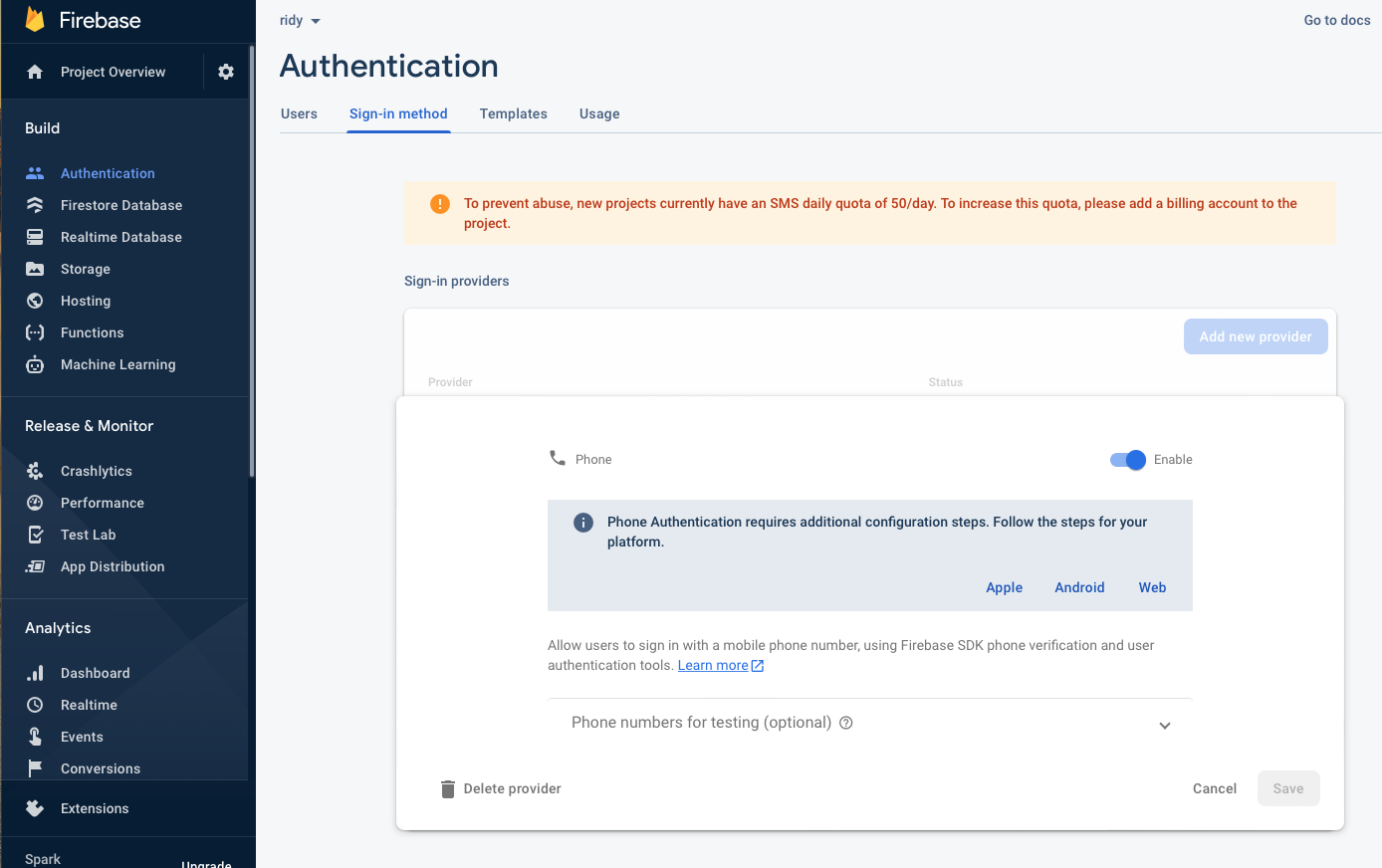Open the Templates tab
The width and height of the screenshot is (1382, 868).
pyautogui.click(x=514, y=113)
